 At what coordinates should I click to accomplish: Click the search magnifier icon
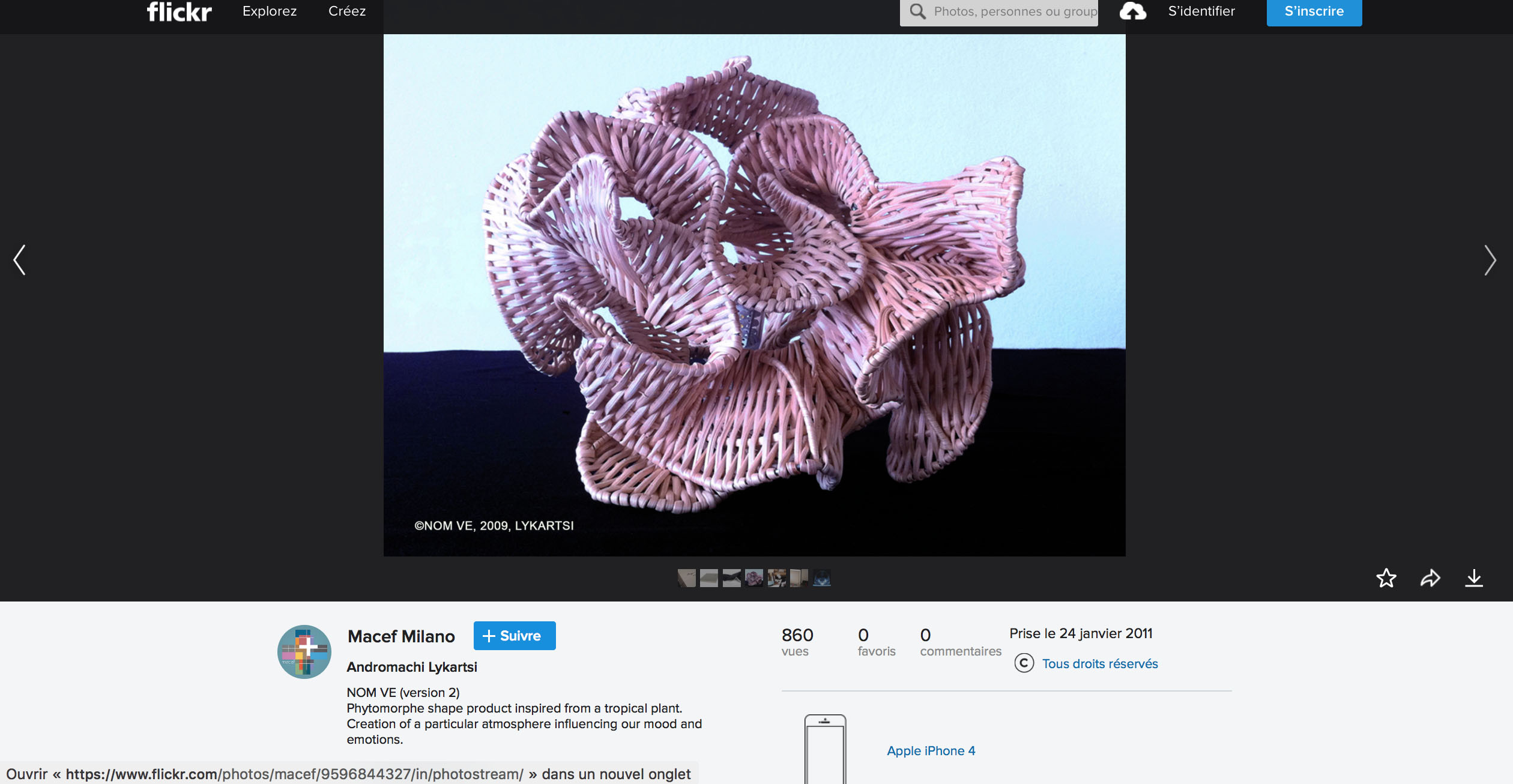917,11
